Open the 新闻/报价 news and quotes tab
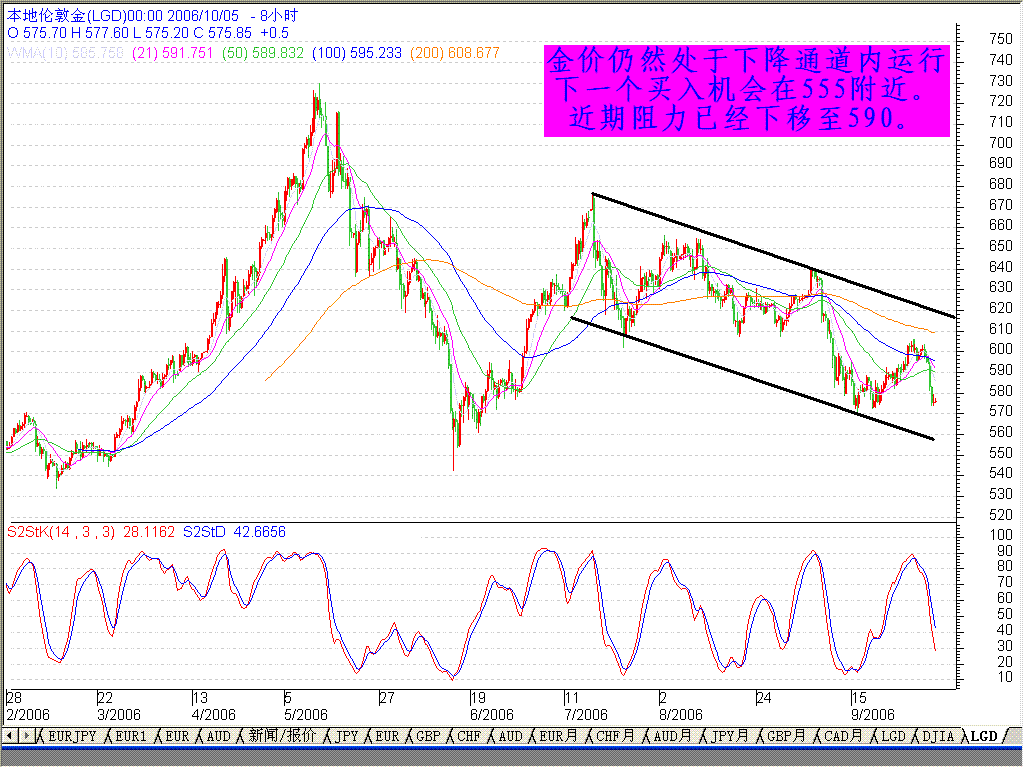Screen dimensions: 1024x768 pos(281,736)
